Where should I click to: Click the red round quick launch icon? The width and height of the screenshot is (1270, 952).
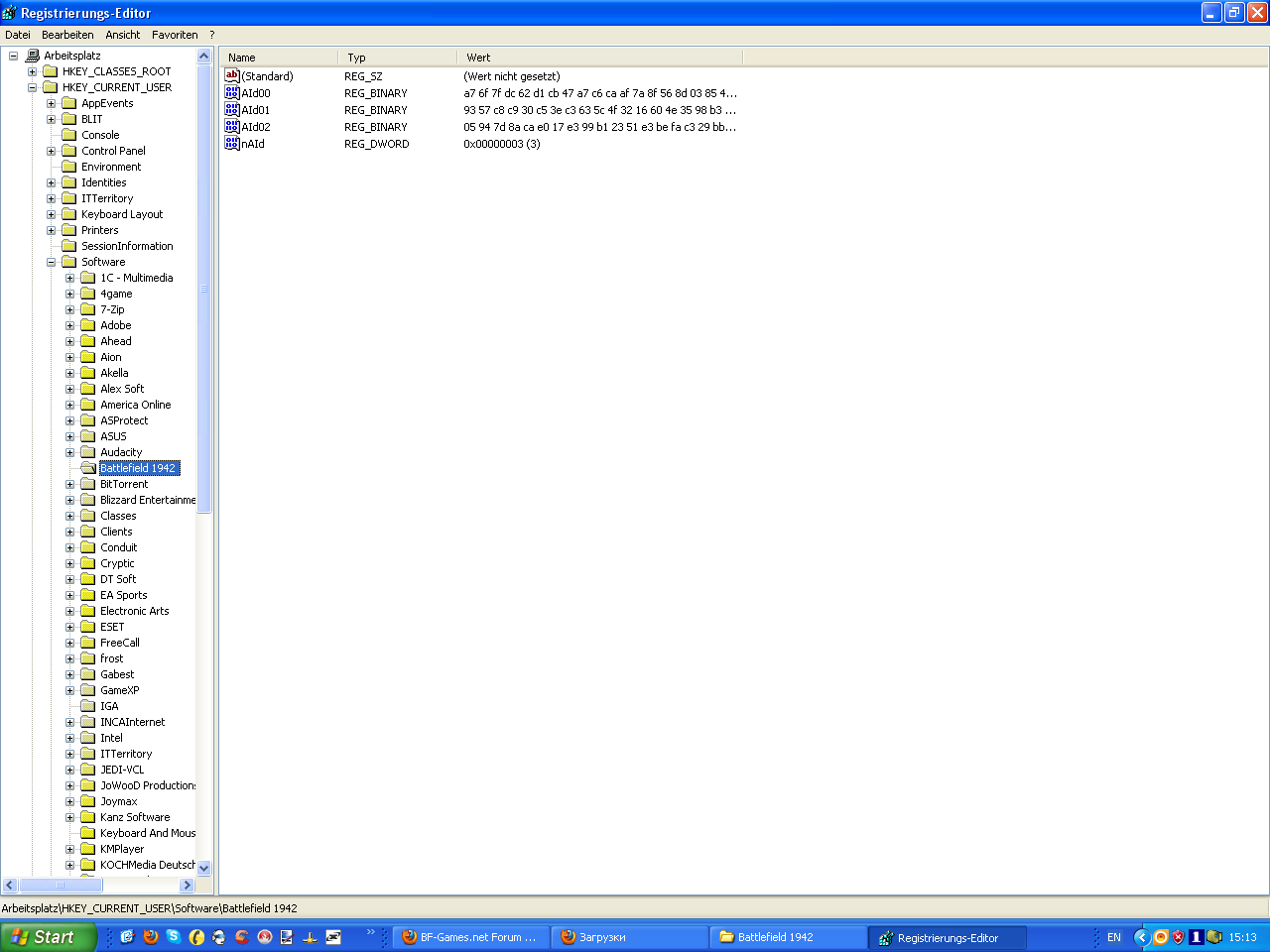click(x=265, y=937)
